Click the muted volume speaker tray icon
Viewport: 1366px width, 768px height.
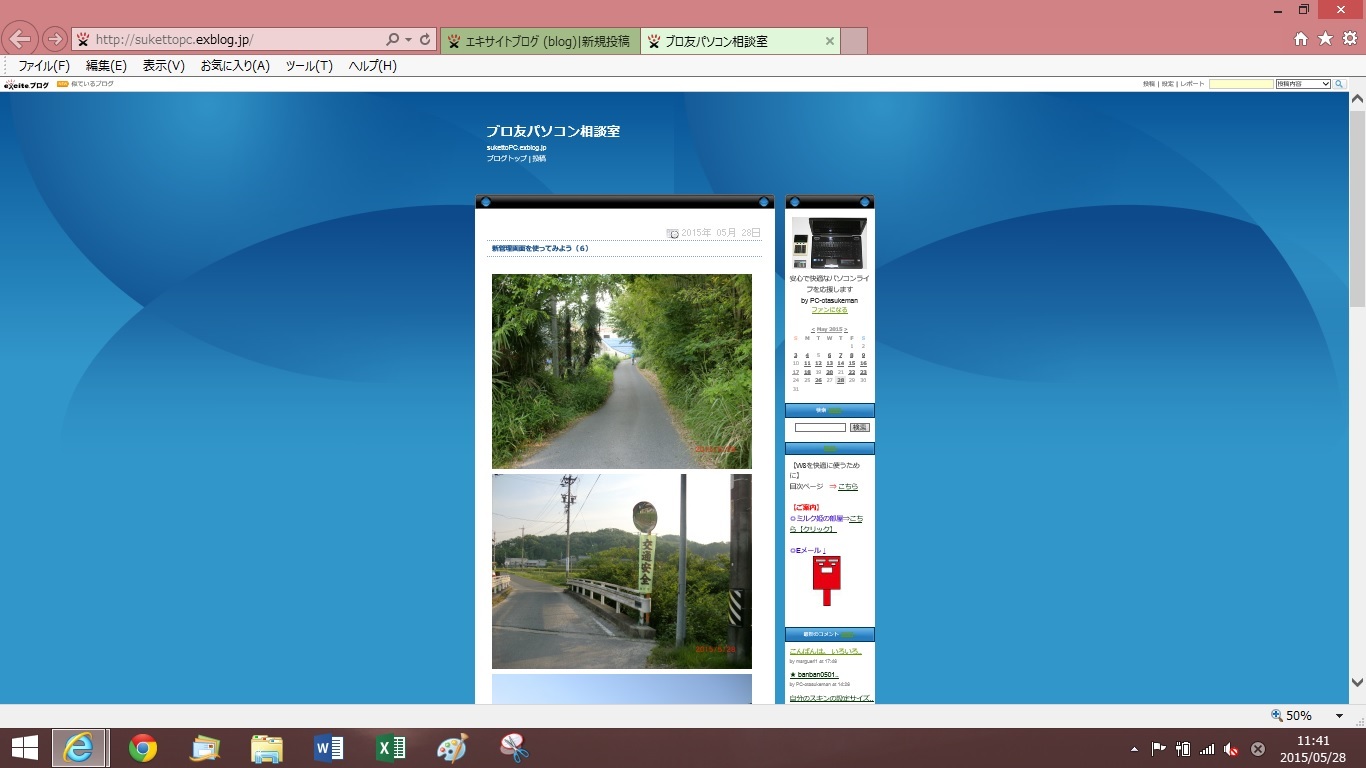[x=1232, y=748]
